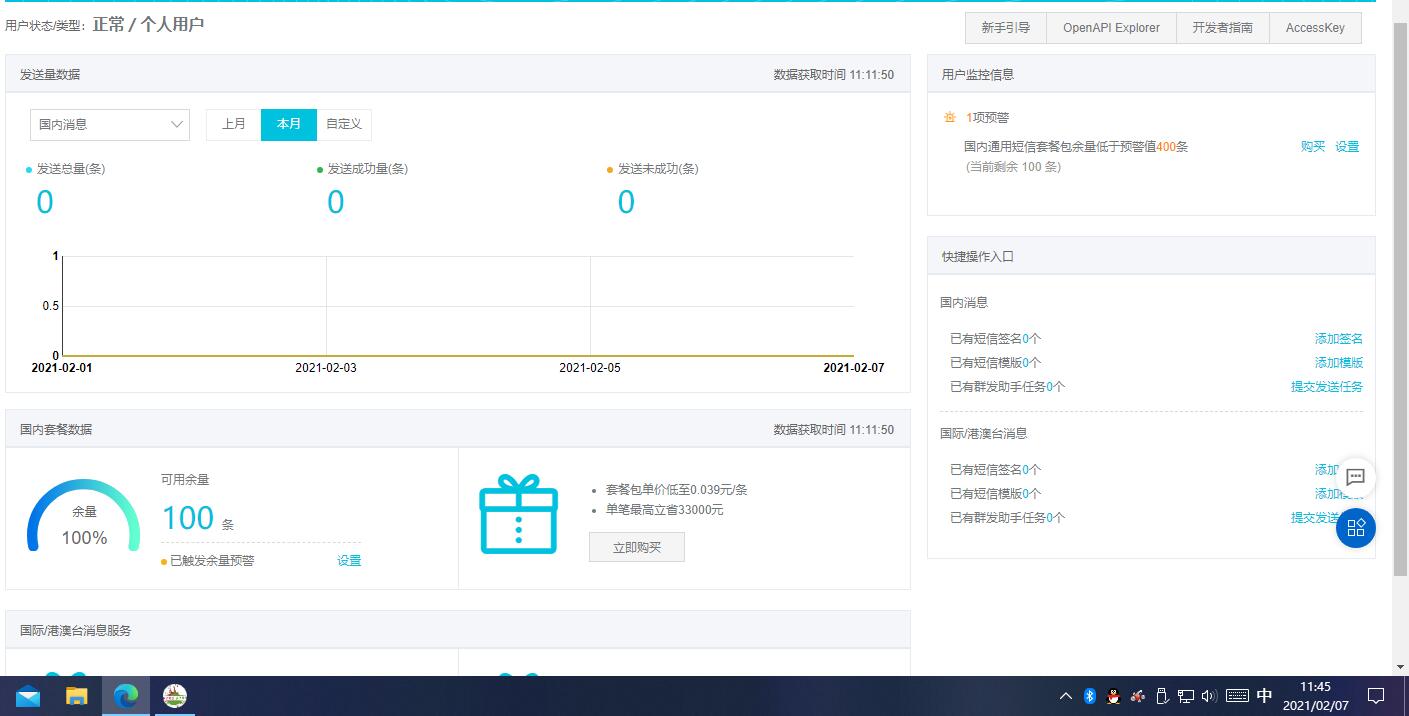Open File Explorer from the taskbar
The image size is (1409, 716).
(77, 696)
